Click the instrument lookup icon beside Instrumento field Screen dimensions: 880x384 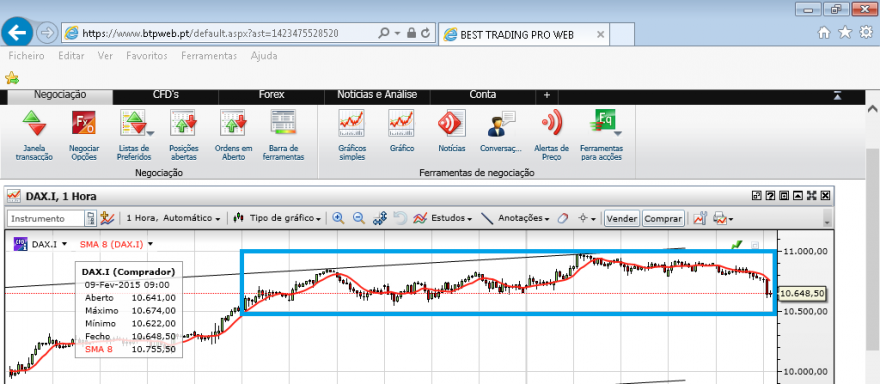click(90, 218)
